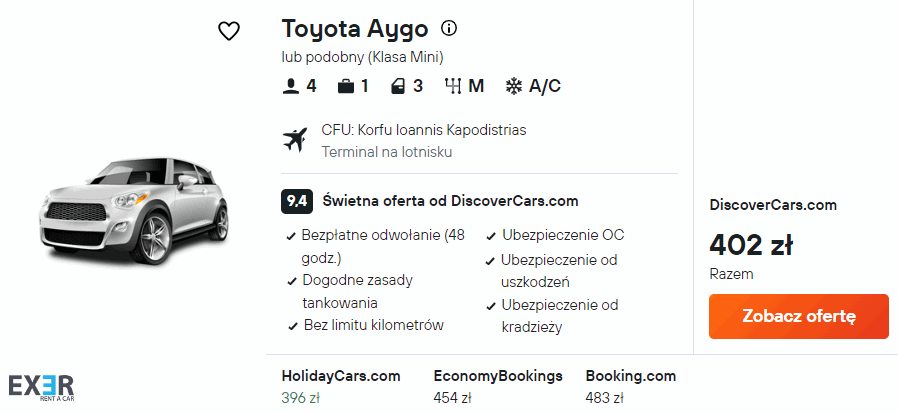The height and width of the screenshot is (413, 898).
Task: Open the HolidayCars.com 396 zł offer
Action: (341, 386)
